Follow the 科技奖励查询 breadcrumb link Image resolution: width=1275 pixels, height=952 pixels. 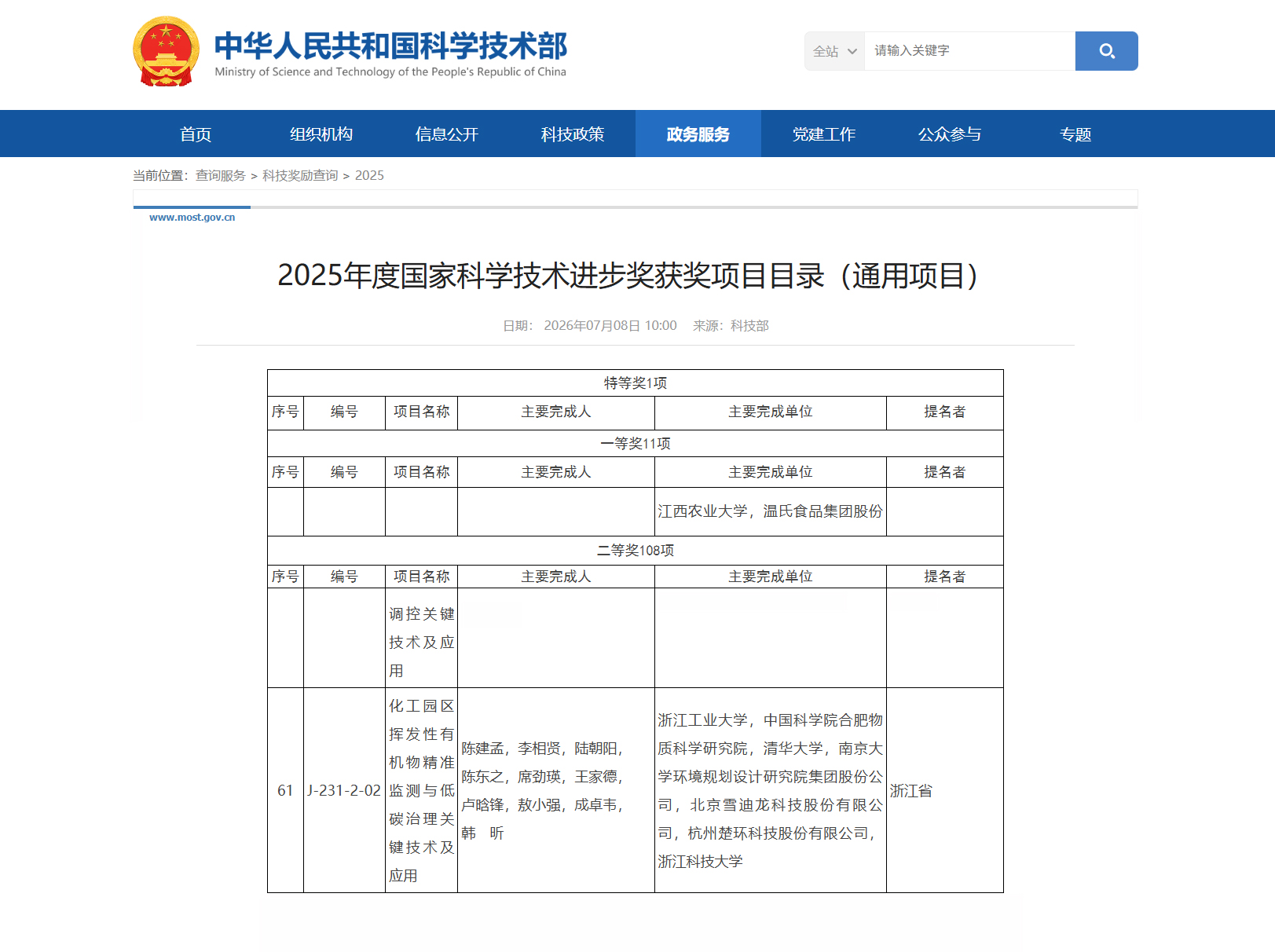pos(300,175)
